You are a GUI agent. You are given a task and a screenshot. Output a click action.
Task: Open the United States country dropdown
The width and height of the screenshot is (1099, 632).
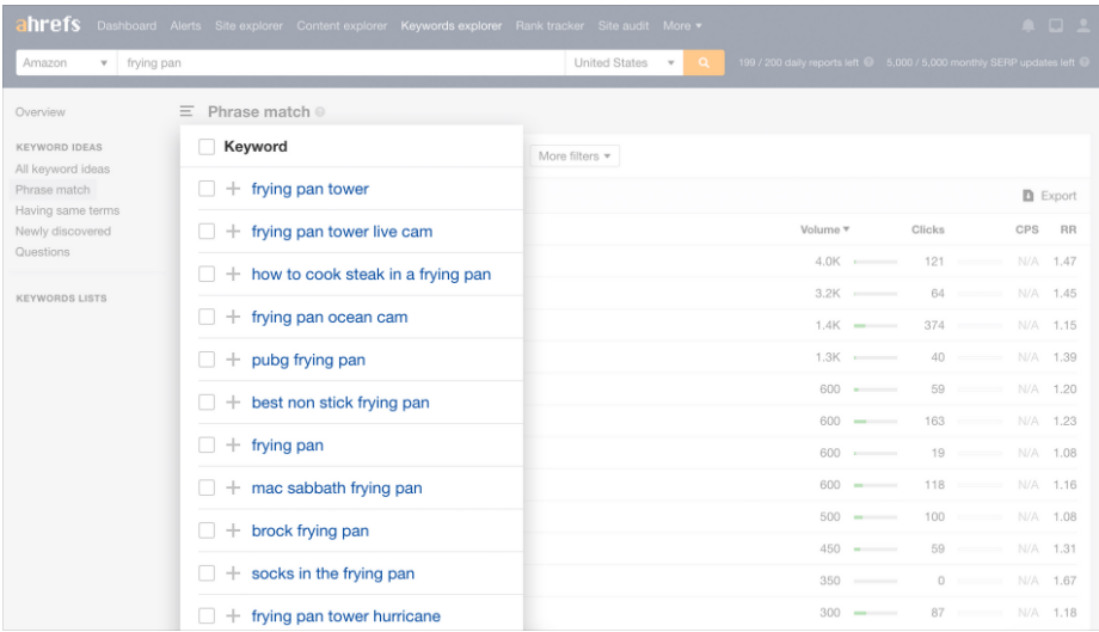(624, 62)
